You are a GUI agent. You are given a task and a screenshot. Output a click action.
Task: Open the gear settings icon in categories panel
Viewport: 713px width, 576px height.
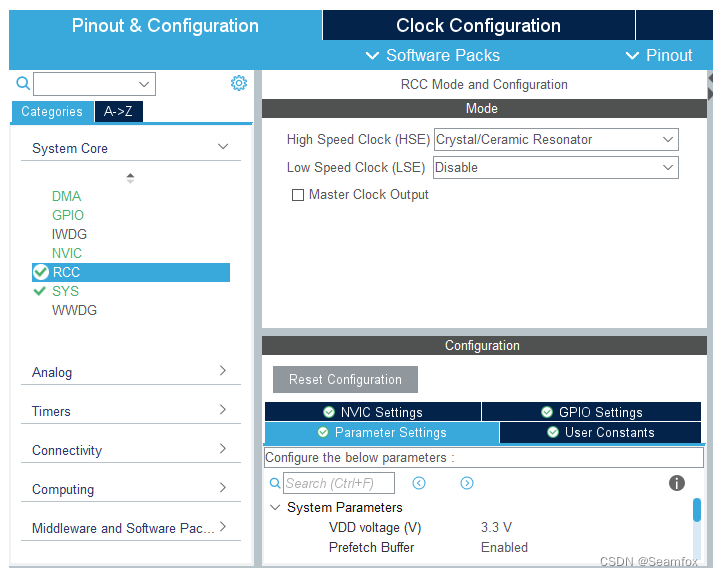coord(239,83)
